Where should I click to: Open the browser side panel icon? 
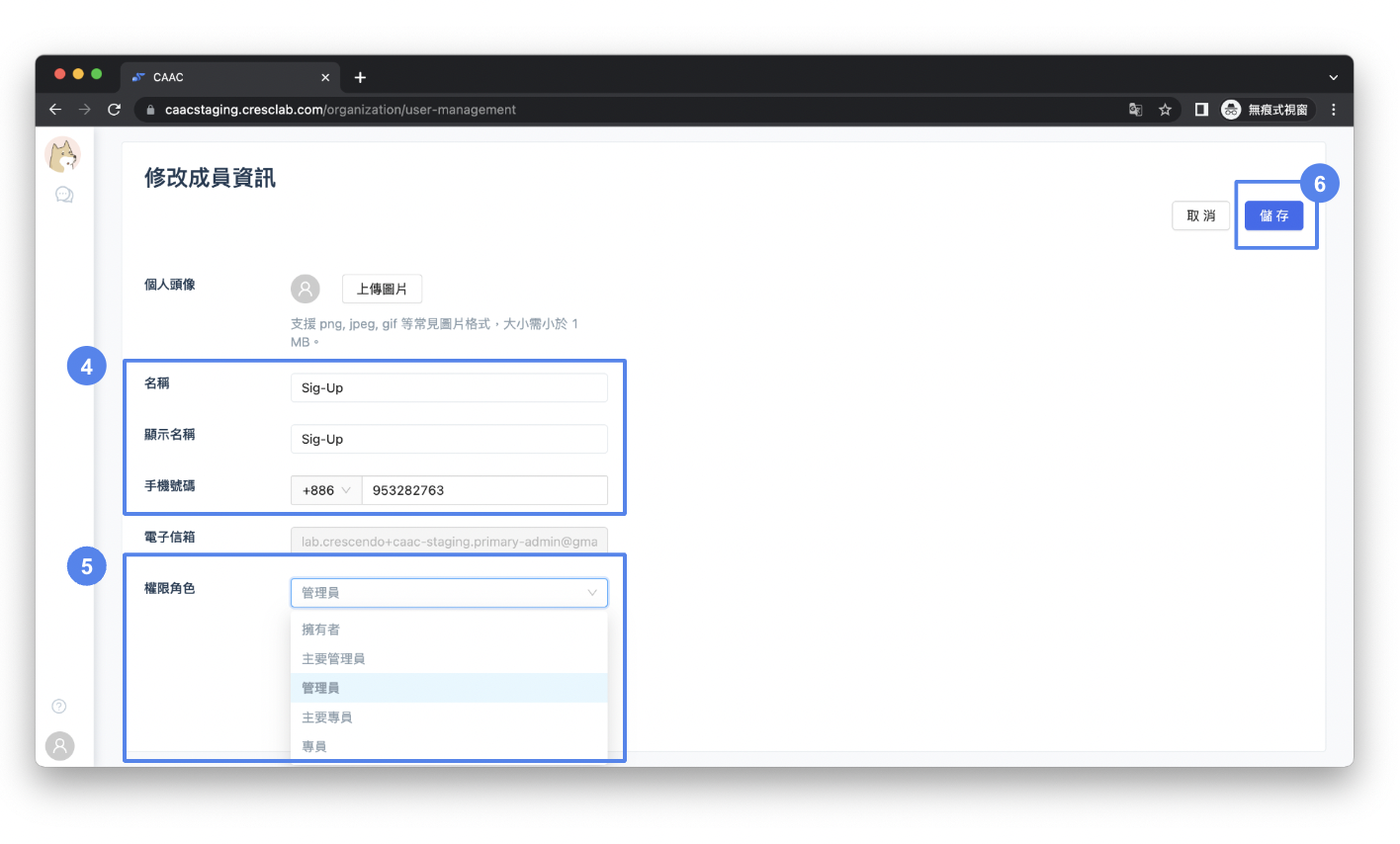click(x=1201, y=110)
